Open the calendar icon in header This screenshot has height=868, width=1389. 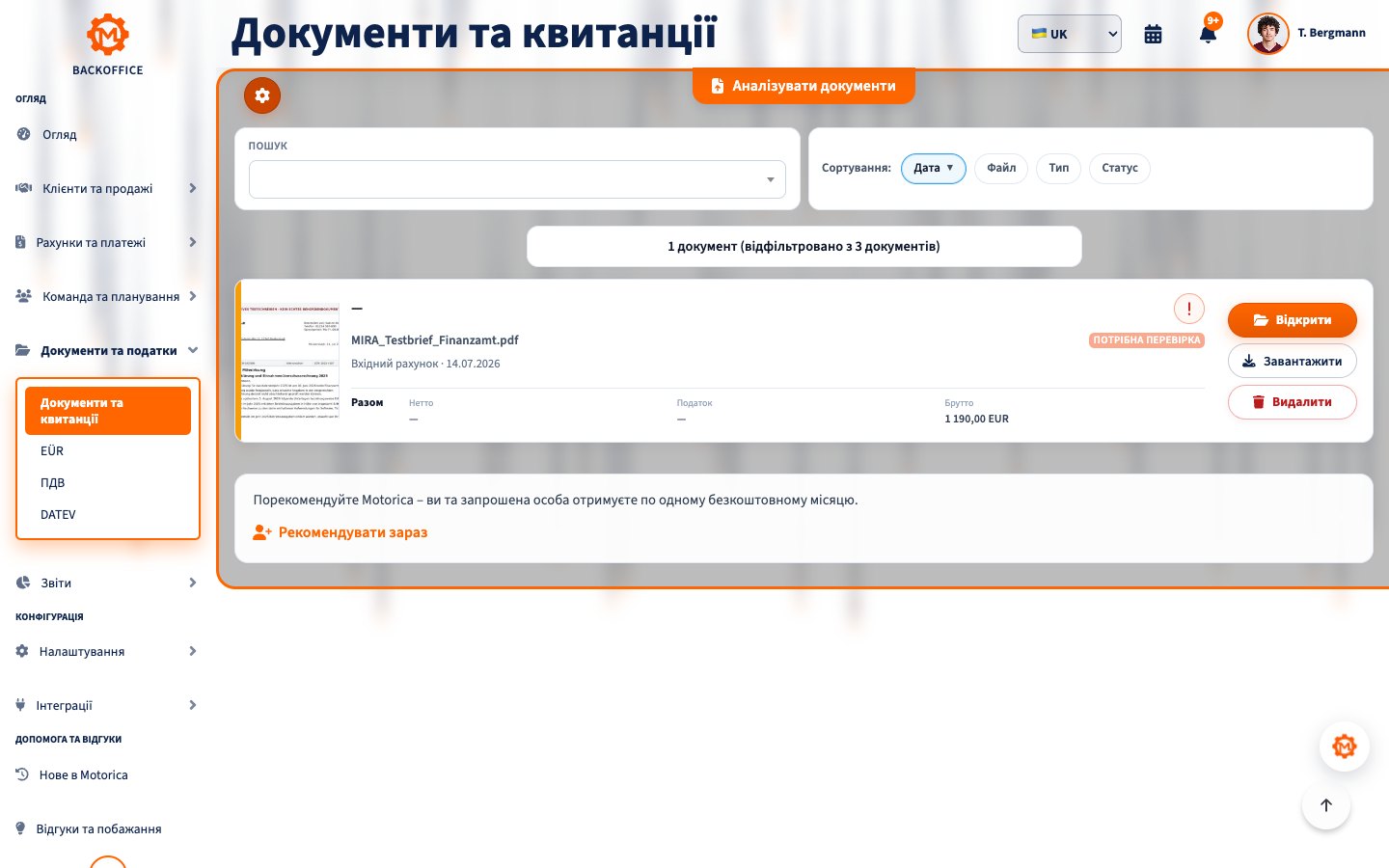pyautogui.click(x=1153, y=34)
